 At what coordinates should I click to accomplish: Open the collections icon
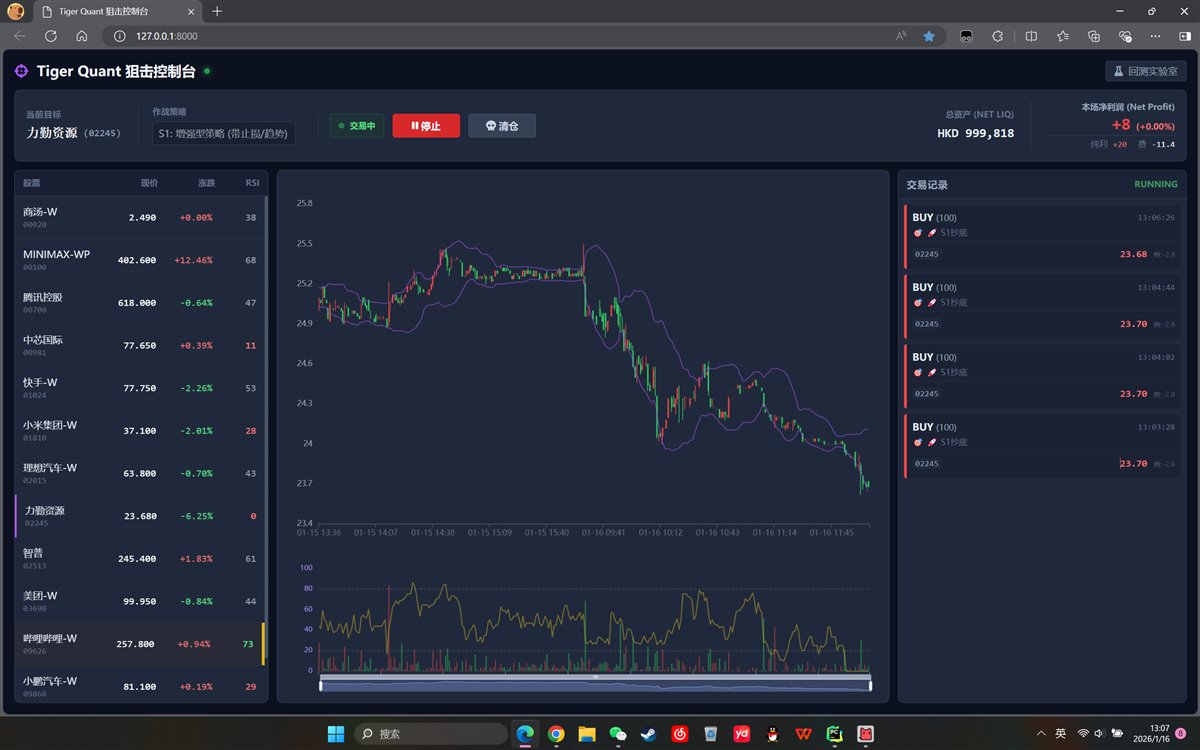pyautogui.click(x=1094, y=36)
